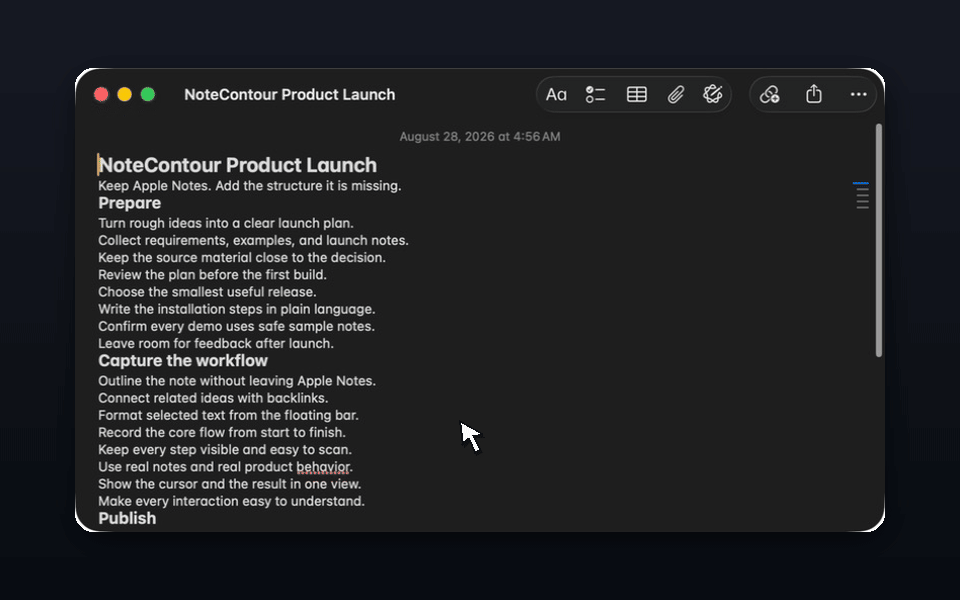960x600 pixels.
Task: Click line 'Keep the source material close to the decision.'
Action: 242,257
